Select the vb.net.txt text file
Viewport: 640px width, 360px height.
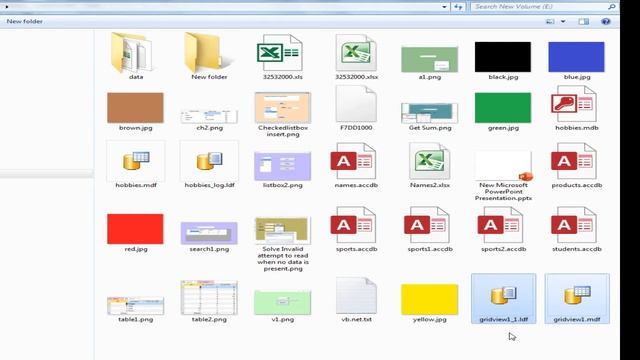pyautogui.click(x=356, y=296)
